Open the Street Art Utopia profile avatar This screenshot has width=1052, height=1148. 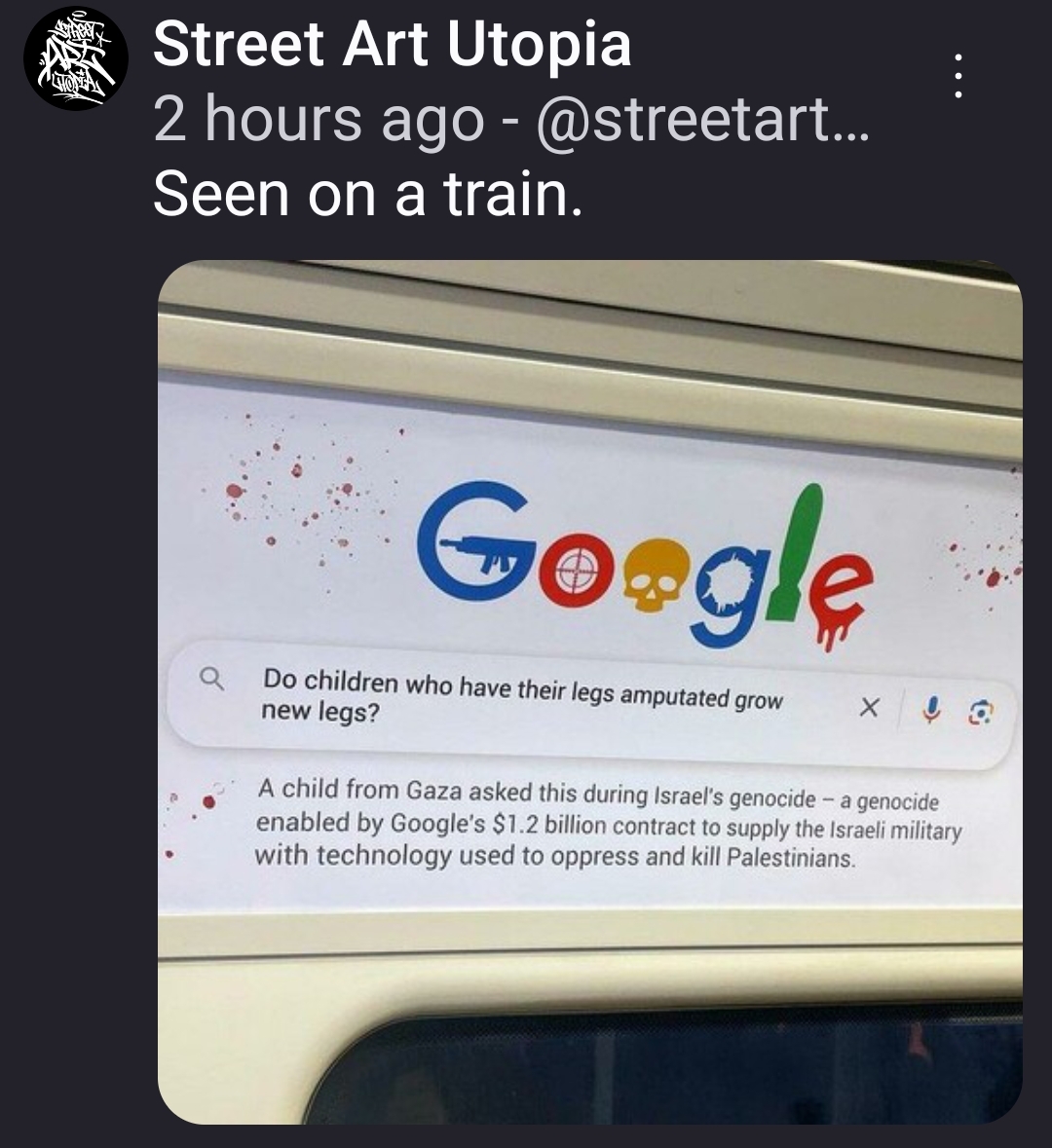75,57
